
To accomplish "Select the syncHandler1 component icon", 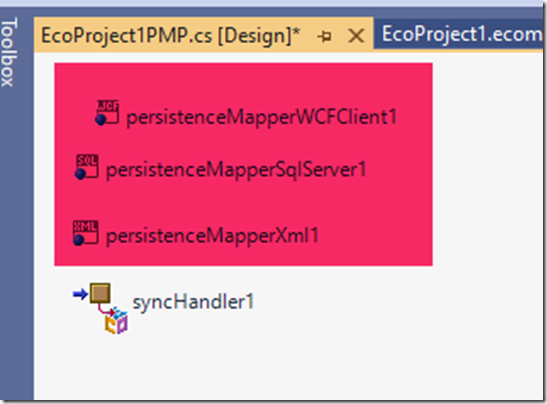I will pyautogui.click(x=100, y=309).
